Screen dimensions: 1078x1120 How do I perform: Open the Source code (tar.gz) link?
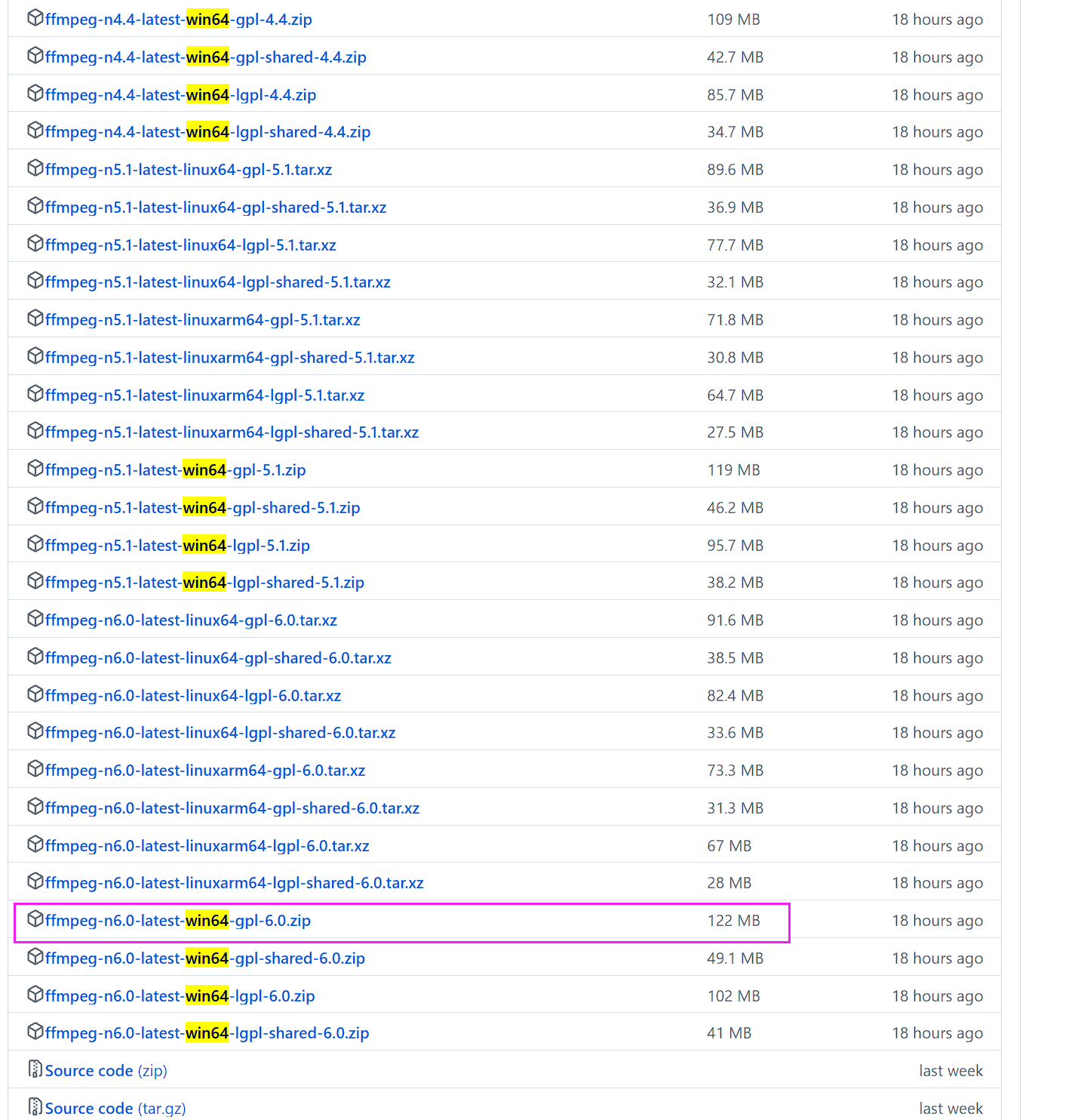coord(115,1109)
